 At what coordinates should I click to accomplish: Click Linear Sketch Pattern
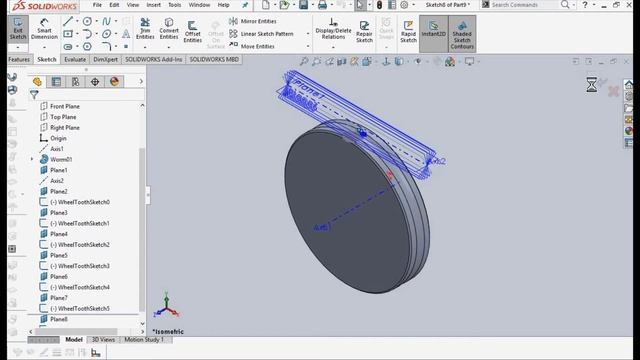click(x=262, y=33)
